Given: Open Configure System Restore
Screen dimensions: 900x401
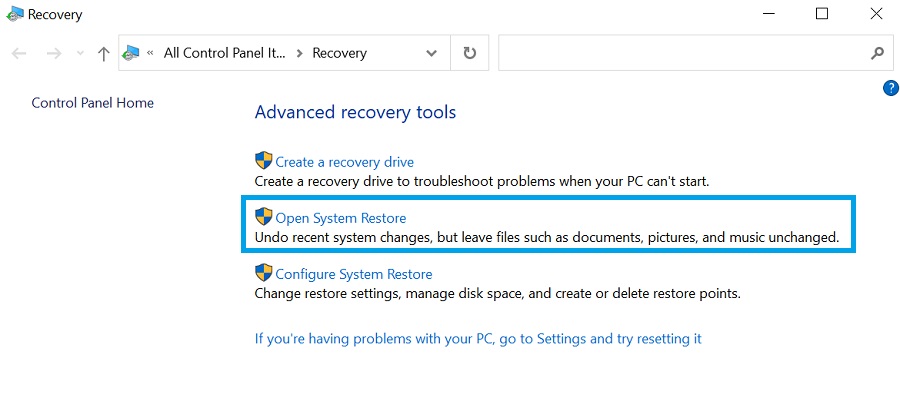Looking at the screenshot, I should (x=353, y=274).
